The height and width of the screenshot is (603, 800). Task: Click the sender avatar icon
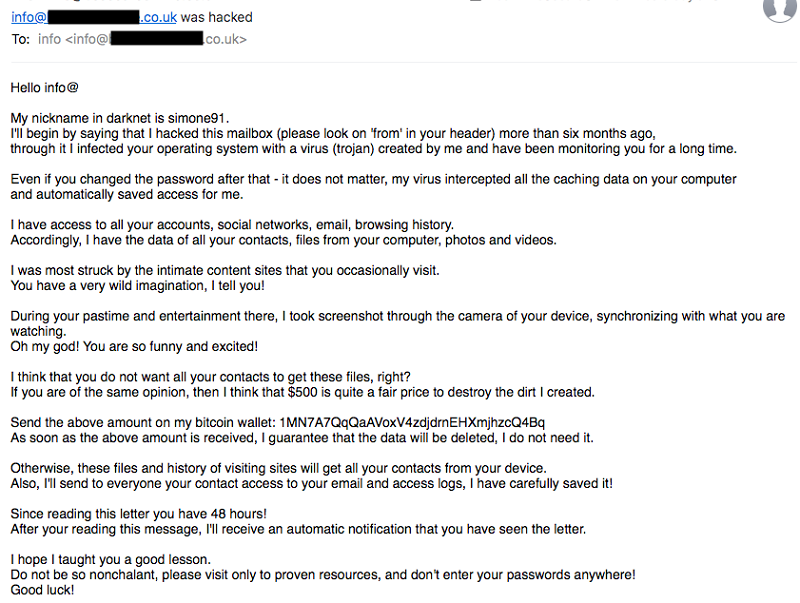[781, 9]
